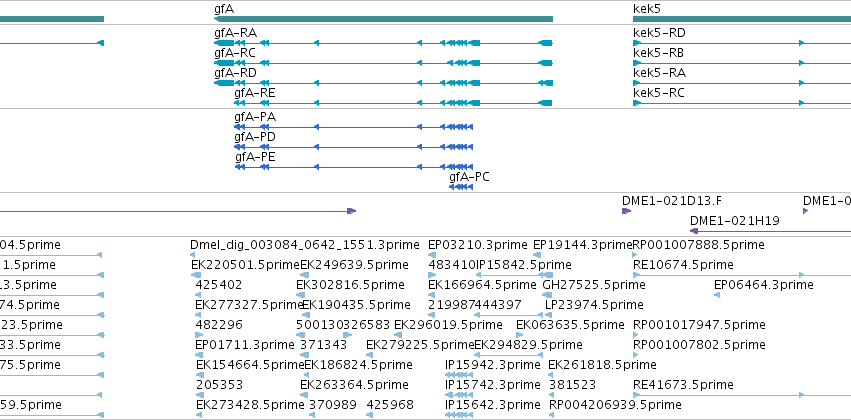Open EK063635.5prime EST label
Image resolution: width=851 pixels, height=420 pixels.
coord(570,325)
